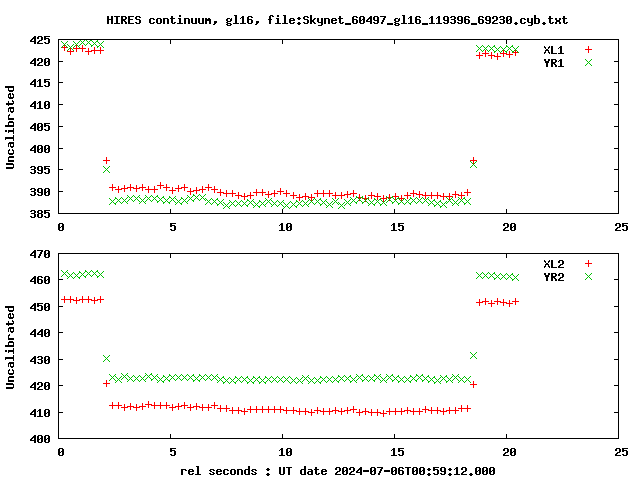This screenshot has height=480, width=640.
Task: Click the YR1 green cross legend marker
Action: tap(588, 62)
